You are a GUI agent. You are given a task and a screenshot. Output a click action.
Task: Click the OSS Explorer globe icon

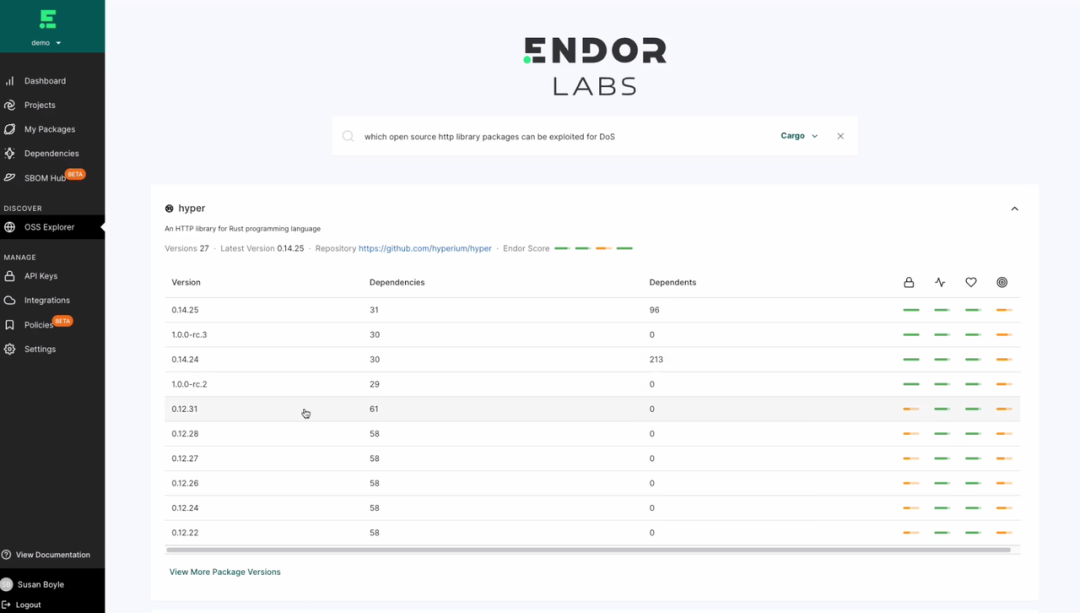(10, 227)
